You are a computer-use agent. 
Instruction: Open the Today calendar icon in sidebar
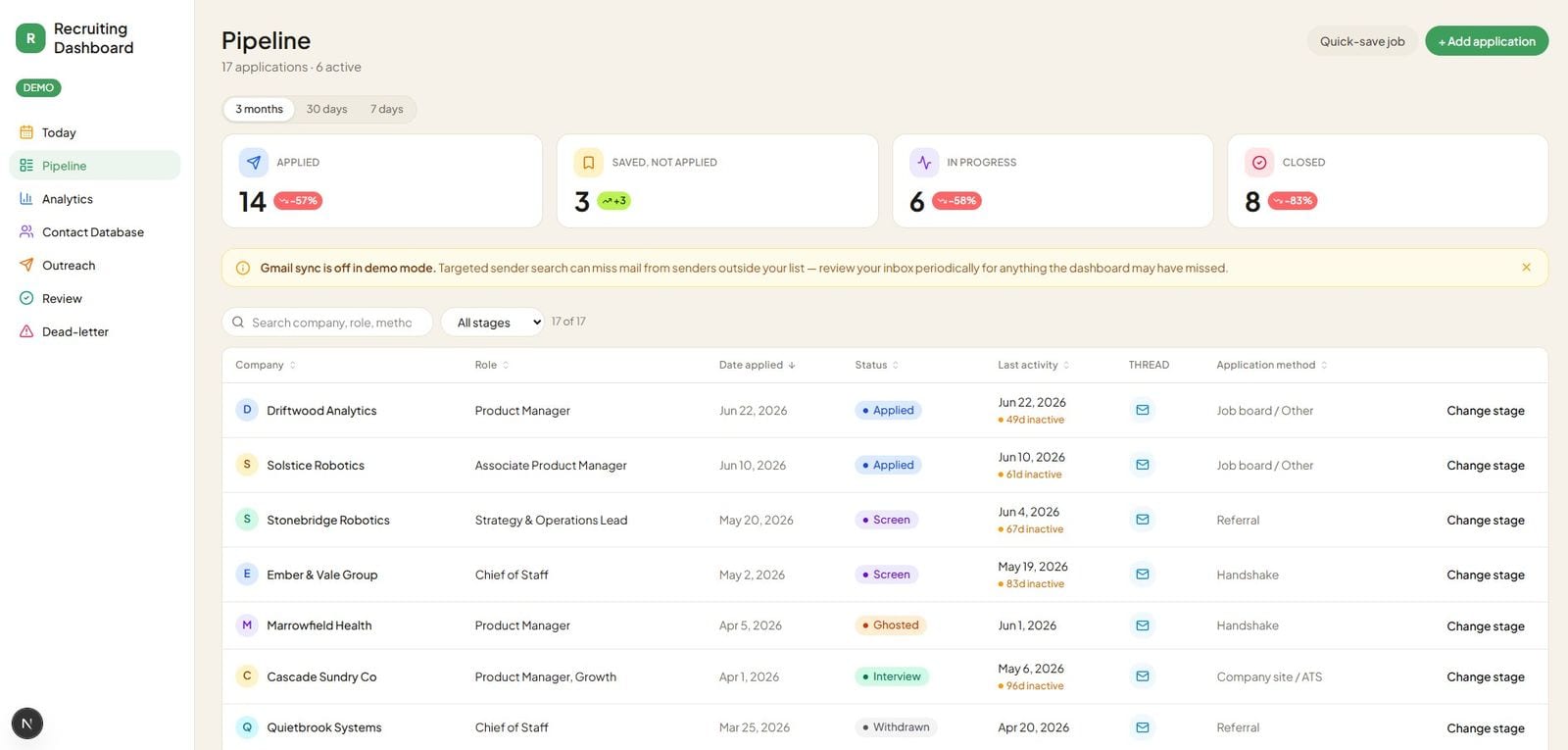coord(26,132)
